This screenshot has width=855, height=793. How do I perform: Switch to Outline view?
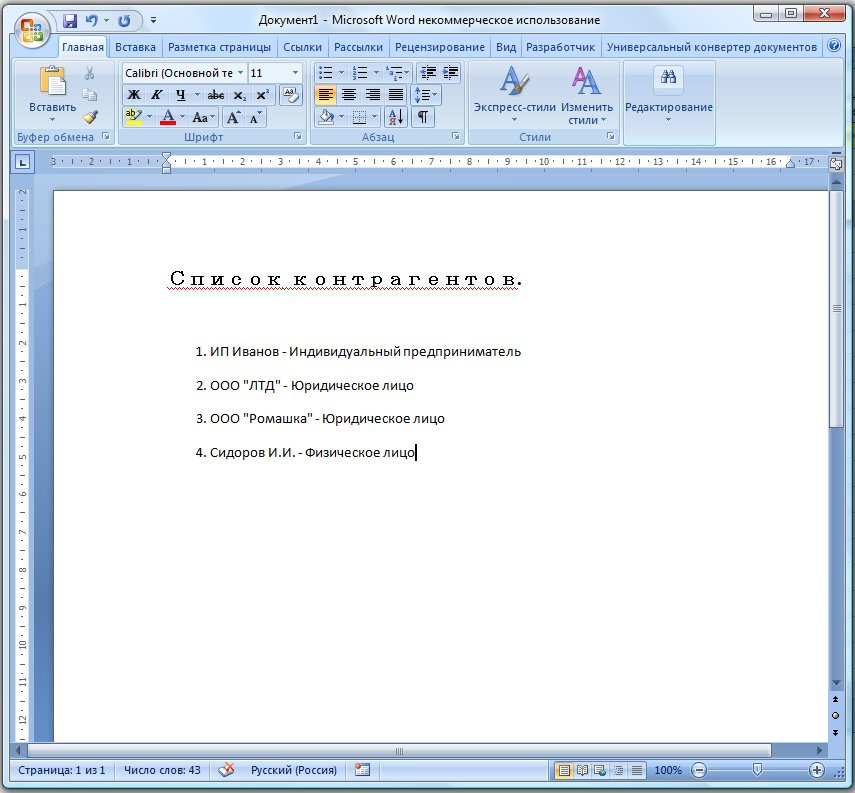pos(618,770)
